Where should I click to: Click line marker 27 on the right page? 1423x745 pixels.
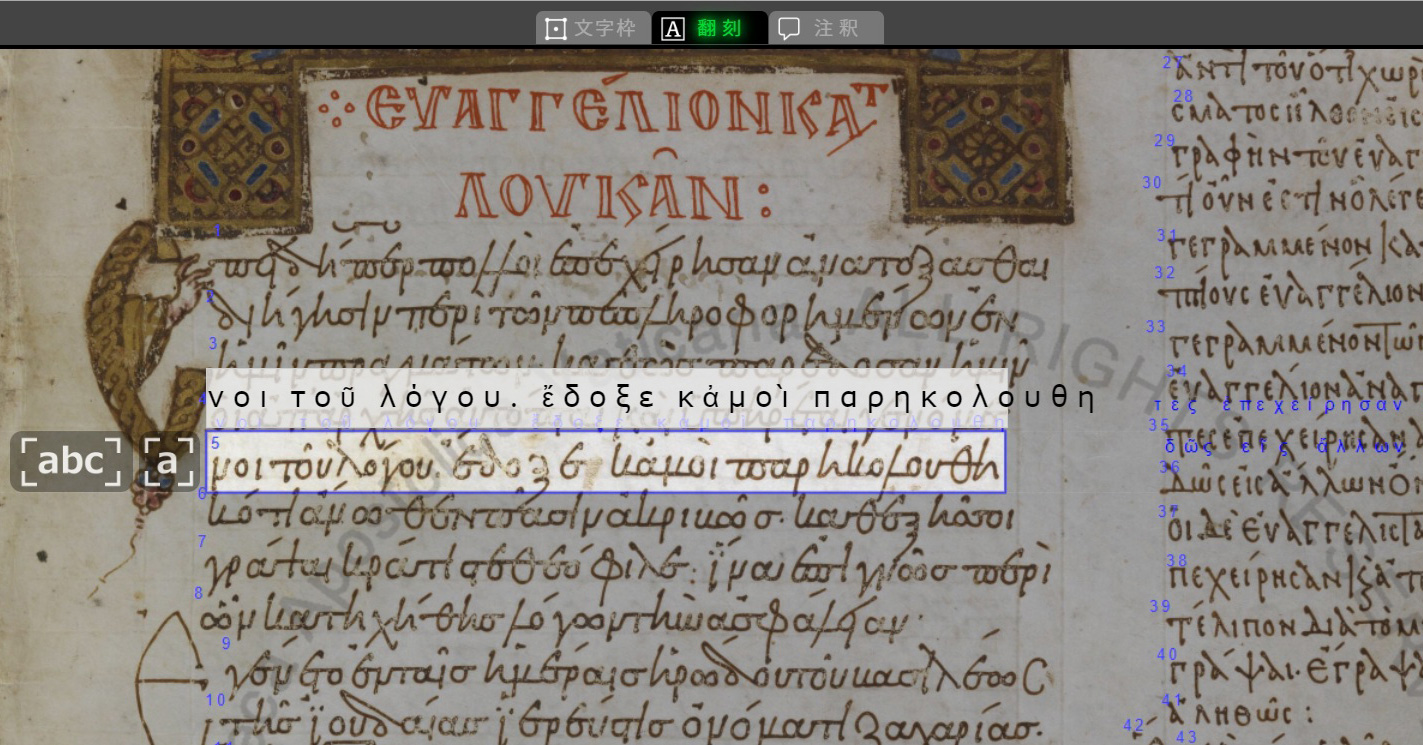pyautogui.click(x=1170, y=62)
